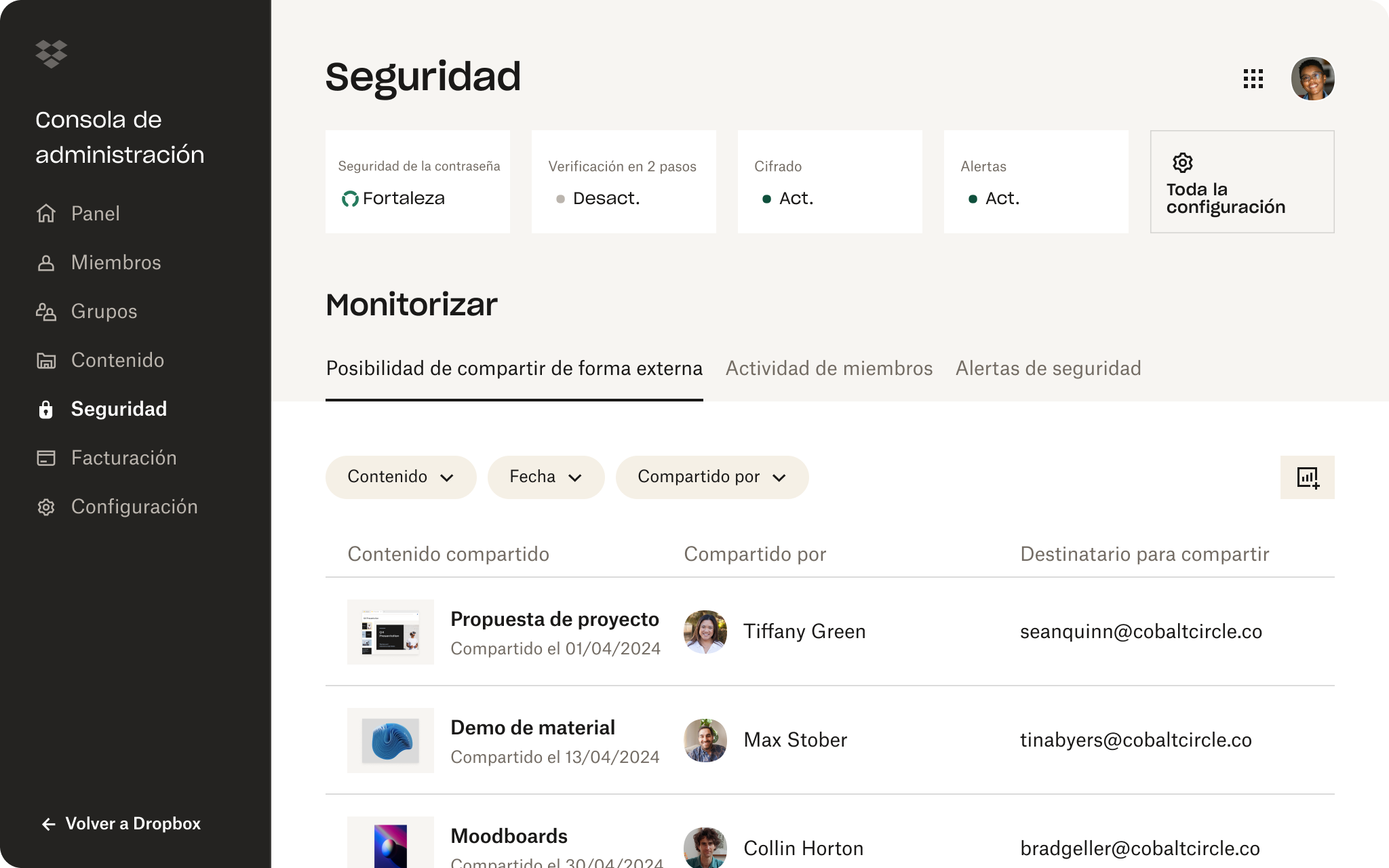Open the user profile avatar
This screenshot has height=868, width=1389.
click(x=1313, y=79)
